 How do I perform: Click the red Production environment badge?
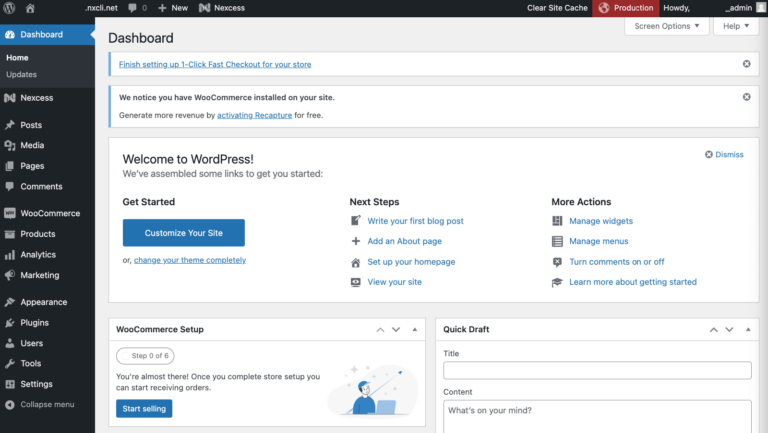click(625, 8)
